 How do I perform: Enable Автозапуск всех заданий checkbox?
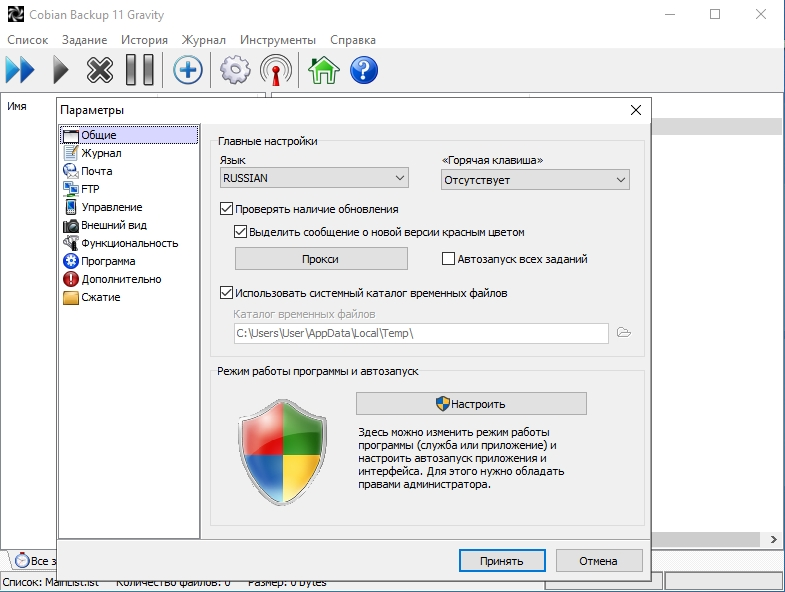pyautogui.click(x=448, y=258)
